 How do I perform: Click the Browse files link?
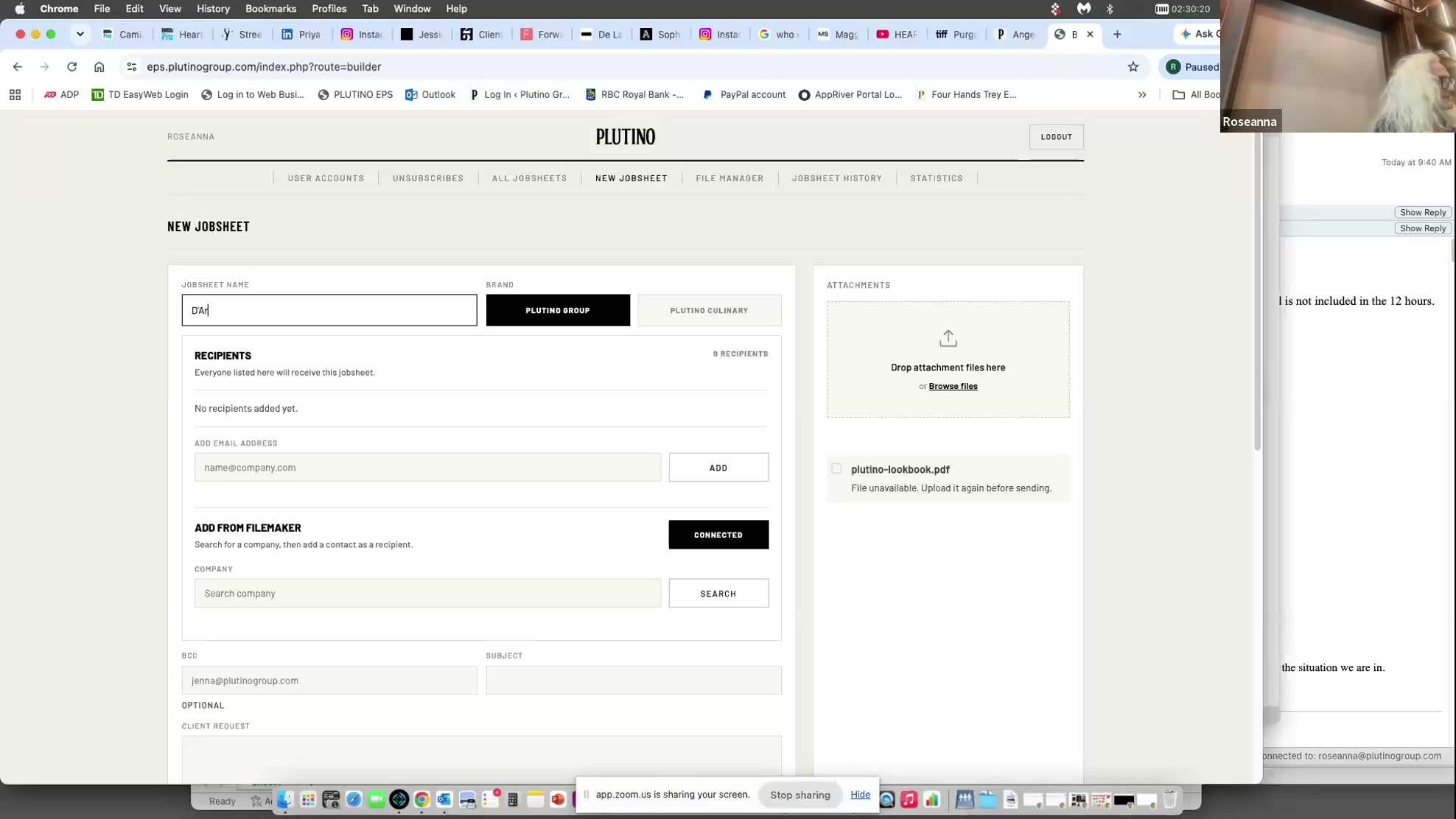[953, 386]
